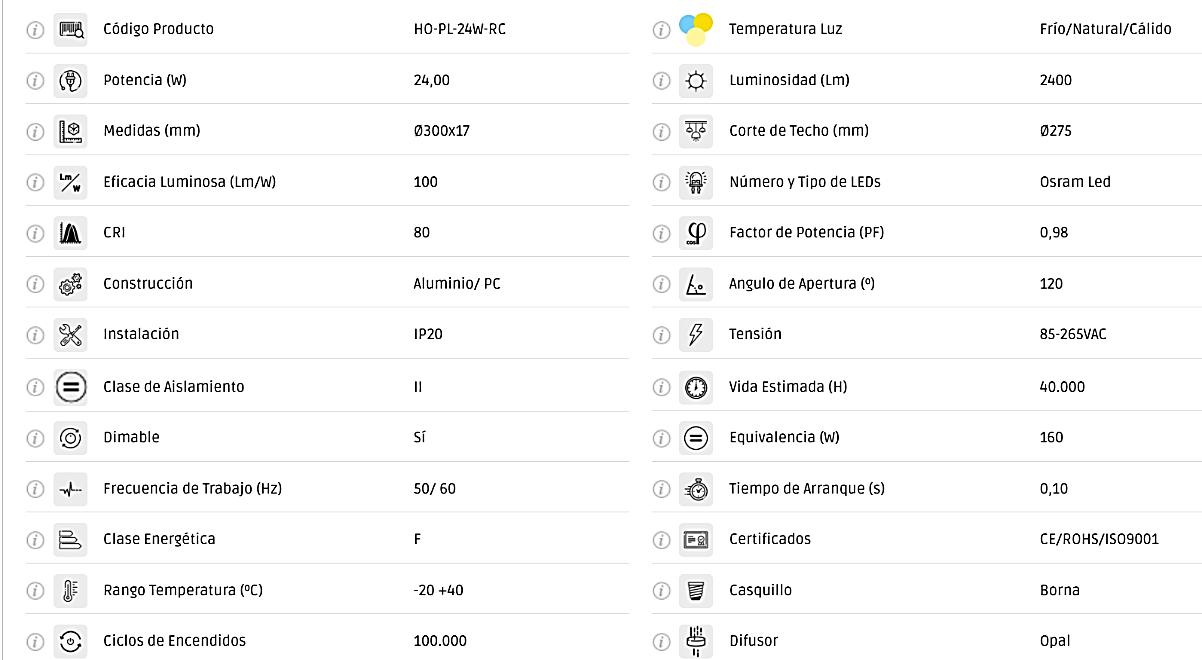1202x660 pixels.
Task: Click the Instalación tools icon
Action: (x=70, y=334)
